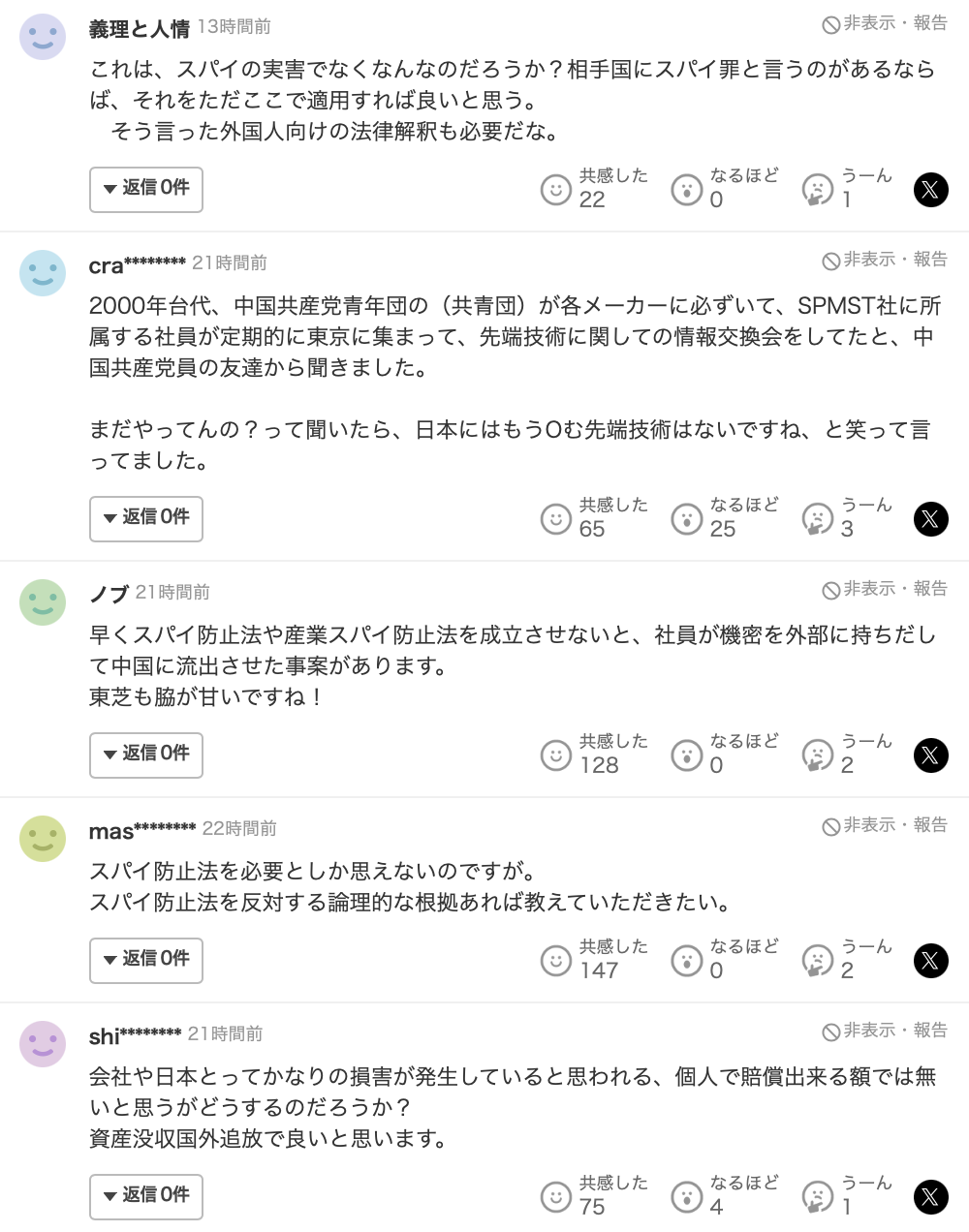Open 義理と人情 username profile link
This screenshot has width=969, height=1232.
click(139, 29)
